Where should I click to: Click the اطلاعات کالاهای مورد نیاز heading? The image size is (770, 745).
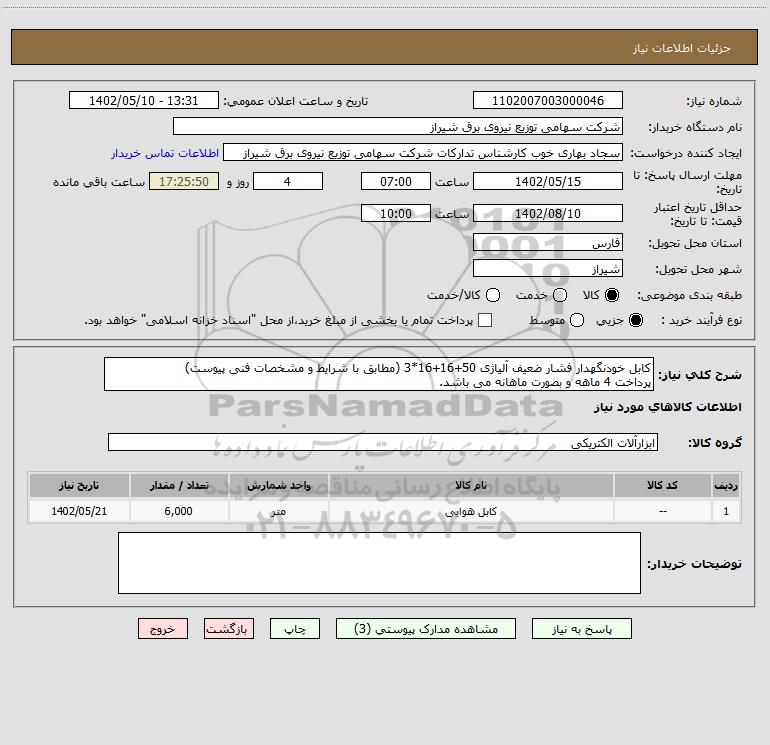(x=667, y=408)
